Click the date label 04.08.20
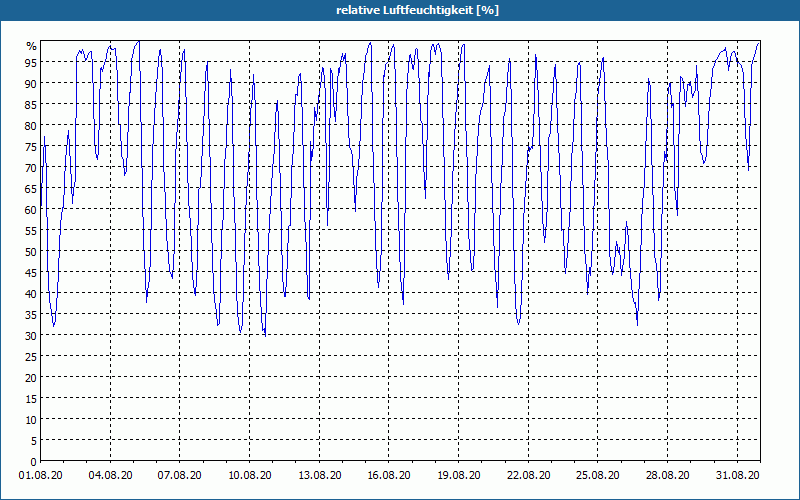The width and height of the screenshot is (800, 500). pyautogui.click(x=110, y=475)
